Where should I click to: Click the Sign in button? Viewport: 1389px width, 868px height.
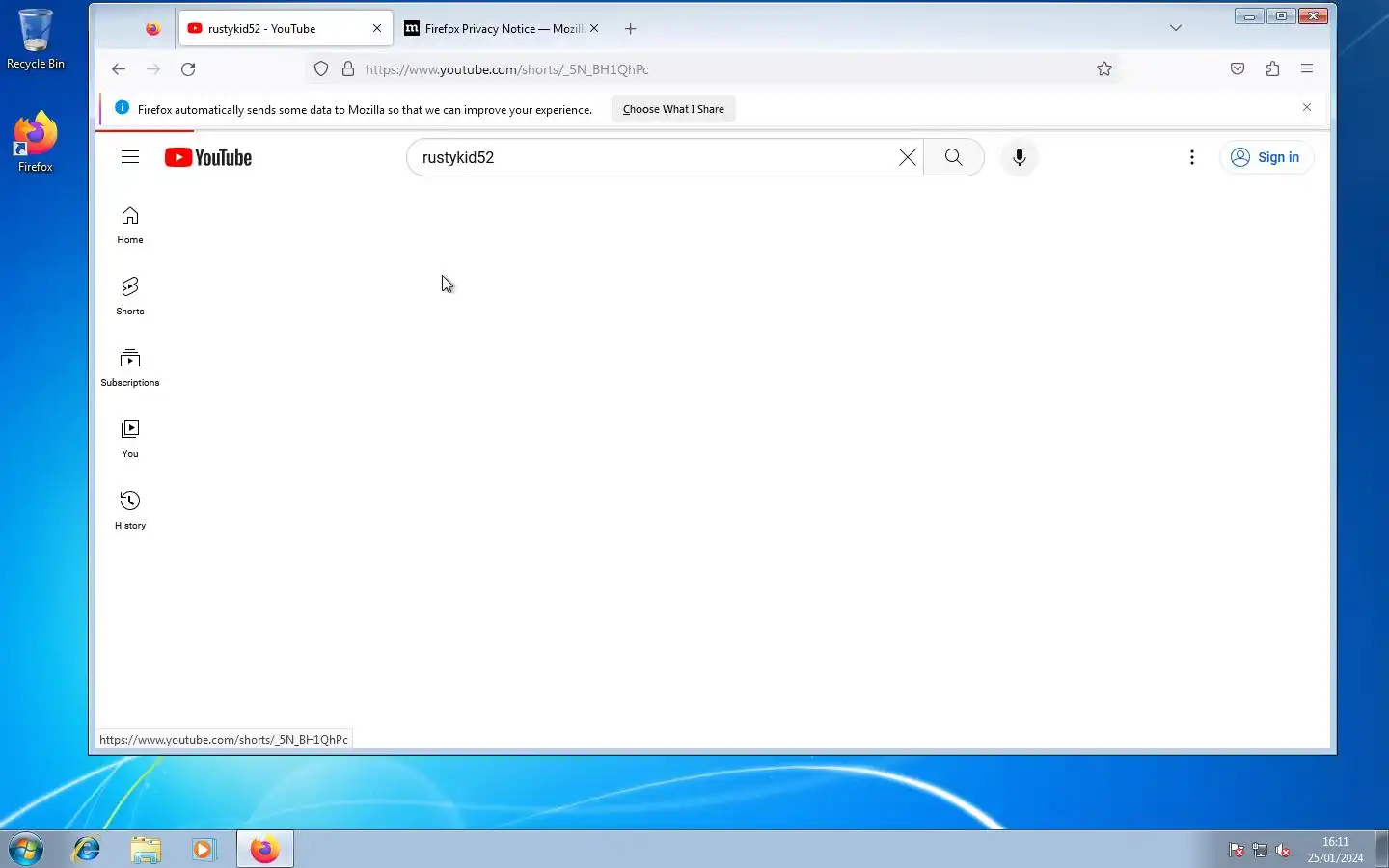pos(1266,157)
